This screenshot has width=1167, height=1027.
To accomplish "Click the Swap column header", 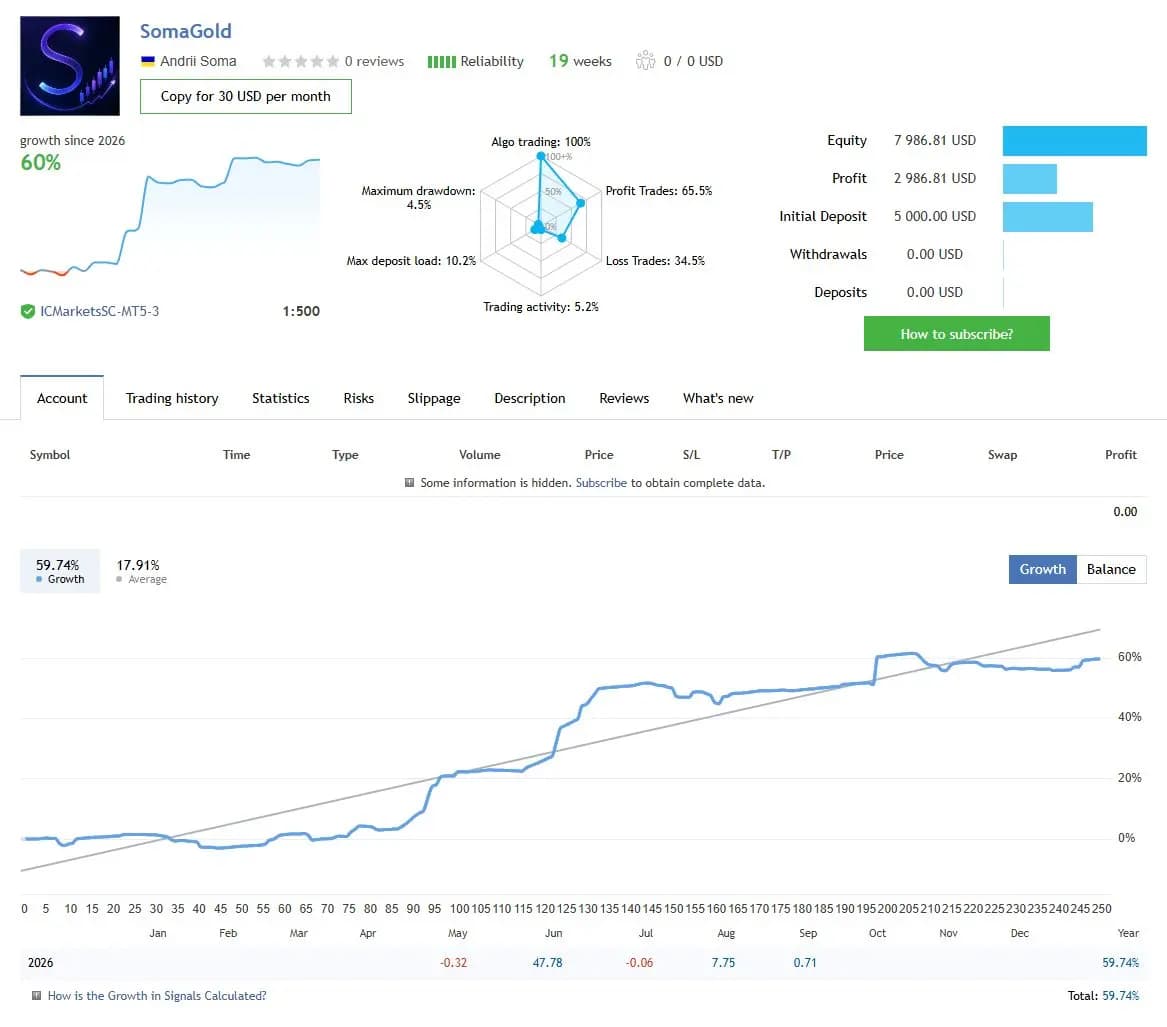I will (1002, 455).
